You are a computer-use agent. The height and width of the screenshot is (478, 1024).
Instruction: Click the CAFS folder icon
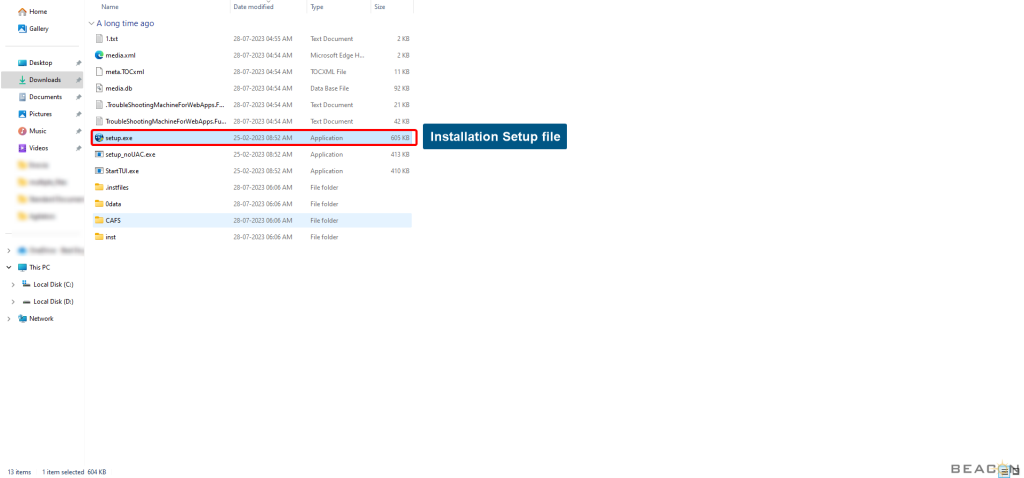pyautogui.click(x=99, y=220)
